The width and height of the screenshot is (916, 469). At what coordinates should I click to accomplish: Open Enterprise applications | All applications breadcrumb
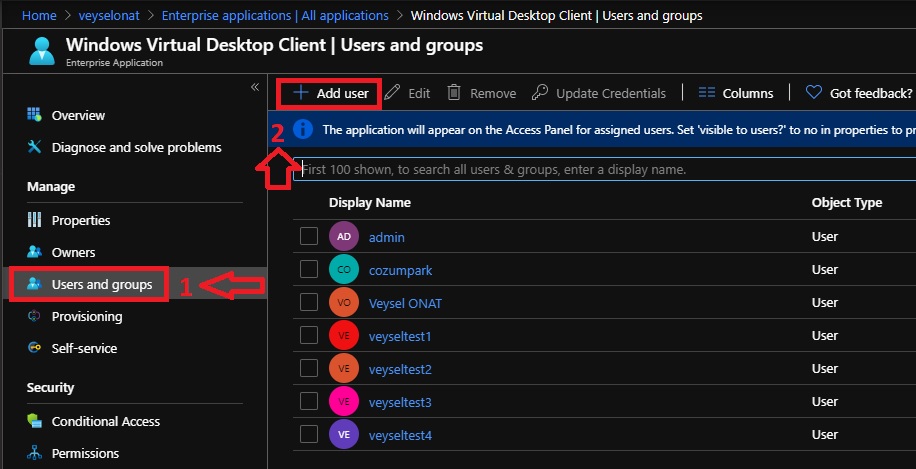[x=275, y=16]
